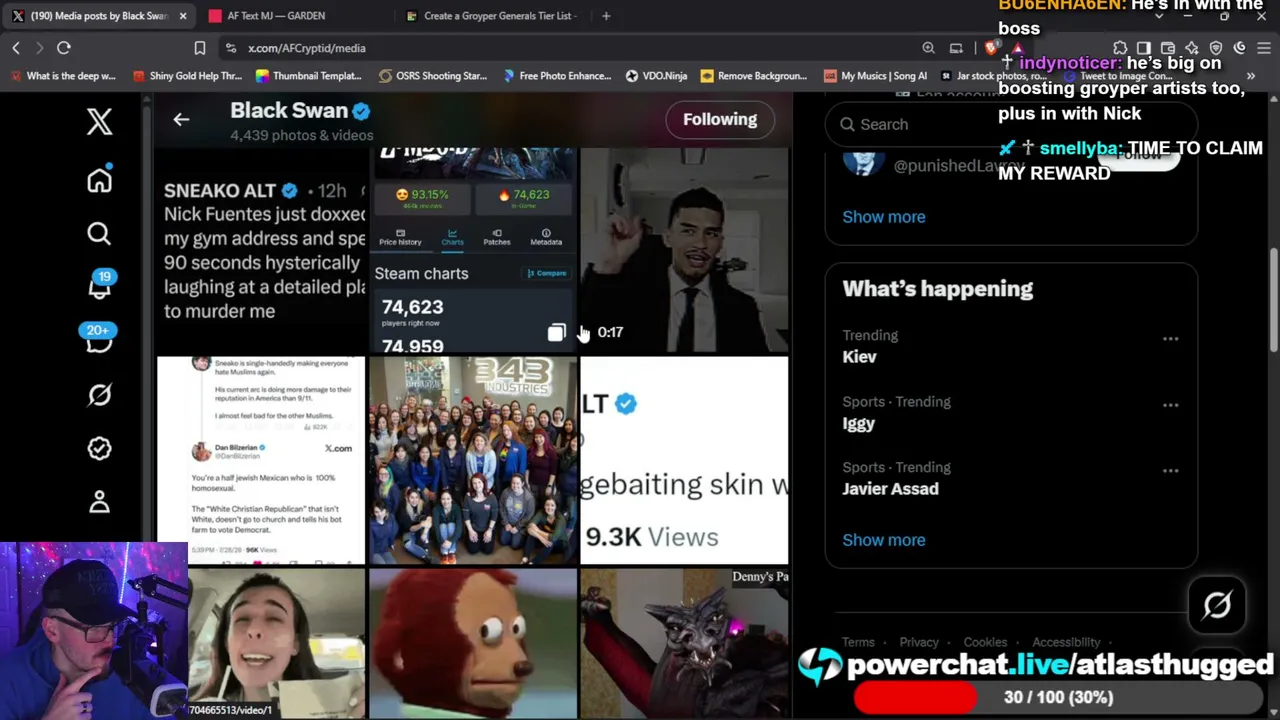Open Explore search in the X sidebar
Image resolution: width=1280 pixels, height=720 pixels.
[99, 234]
